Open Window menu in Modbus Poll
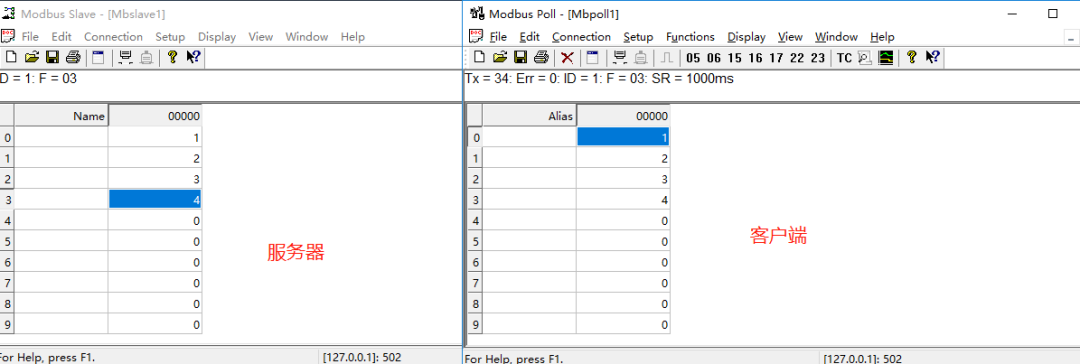The width and height of the screenshot is (1080, 364). 836,37
